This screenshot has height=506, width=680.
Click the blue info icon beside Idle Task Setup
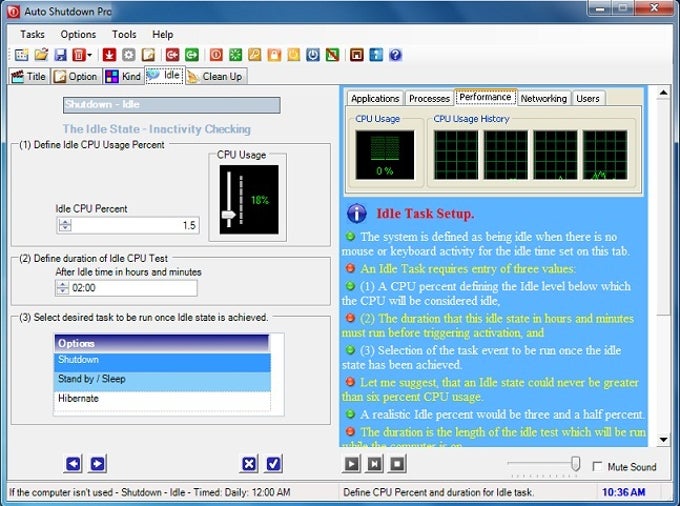point(356,213)
